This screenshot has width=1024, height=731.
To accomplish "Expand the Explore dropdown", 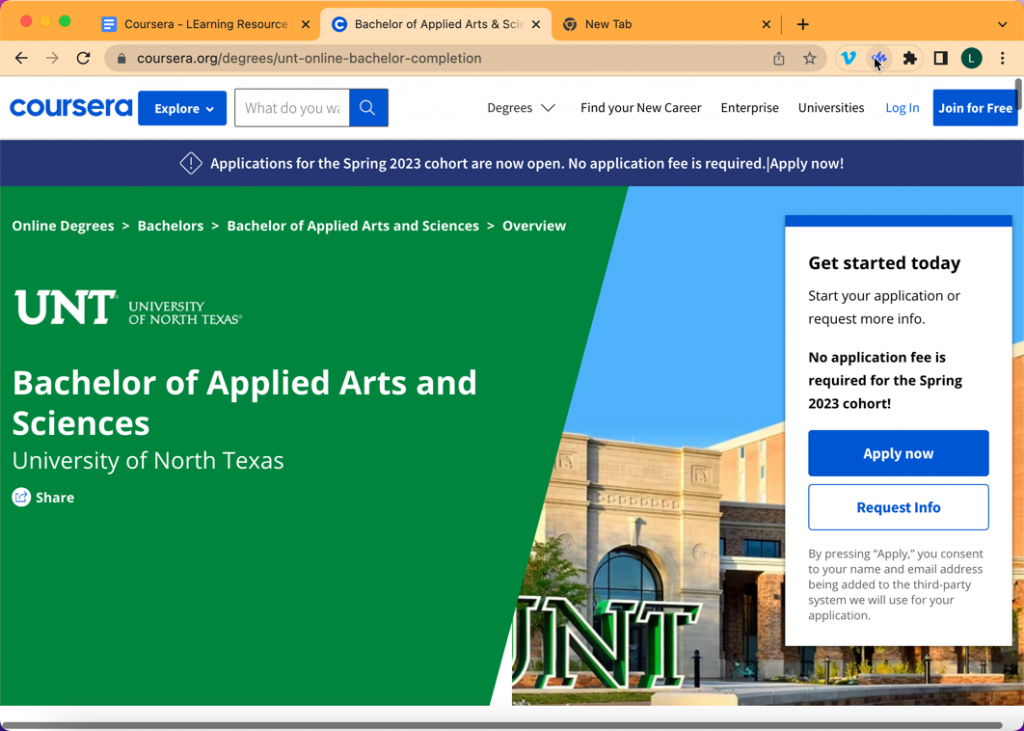I will 182,108.
